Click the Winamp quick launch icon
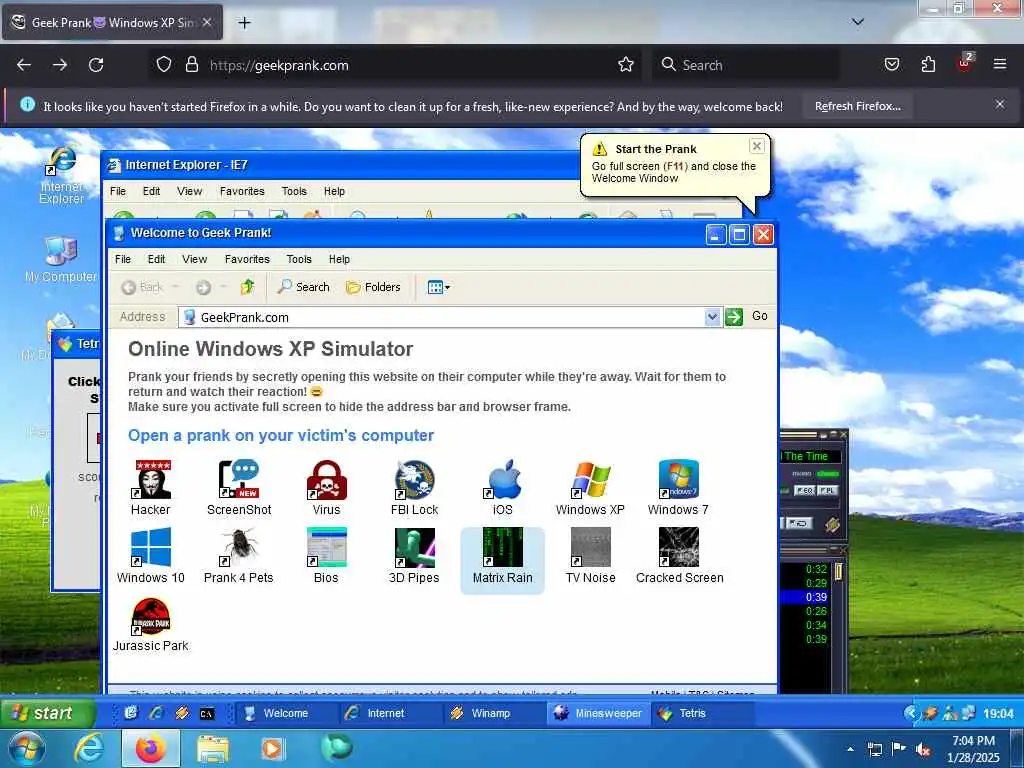1024x768 pixels. click(x=182, y=714)
